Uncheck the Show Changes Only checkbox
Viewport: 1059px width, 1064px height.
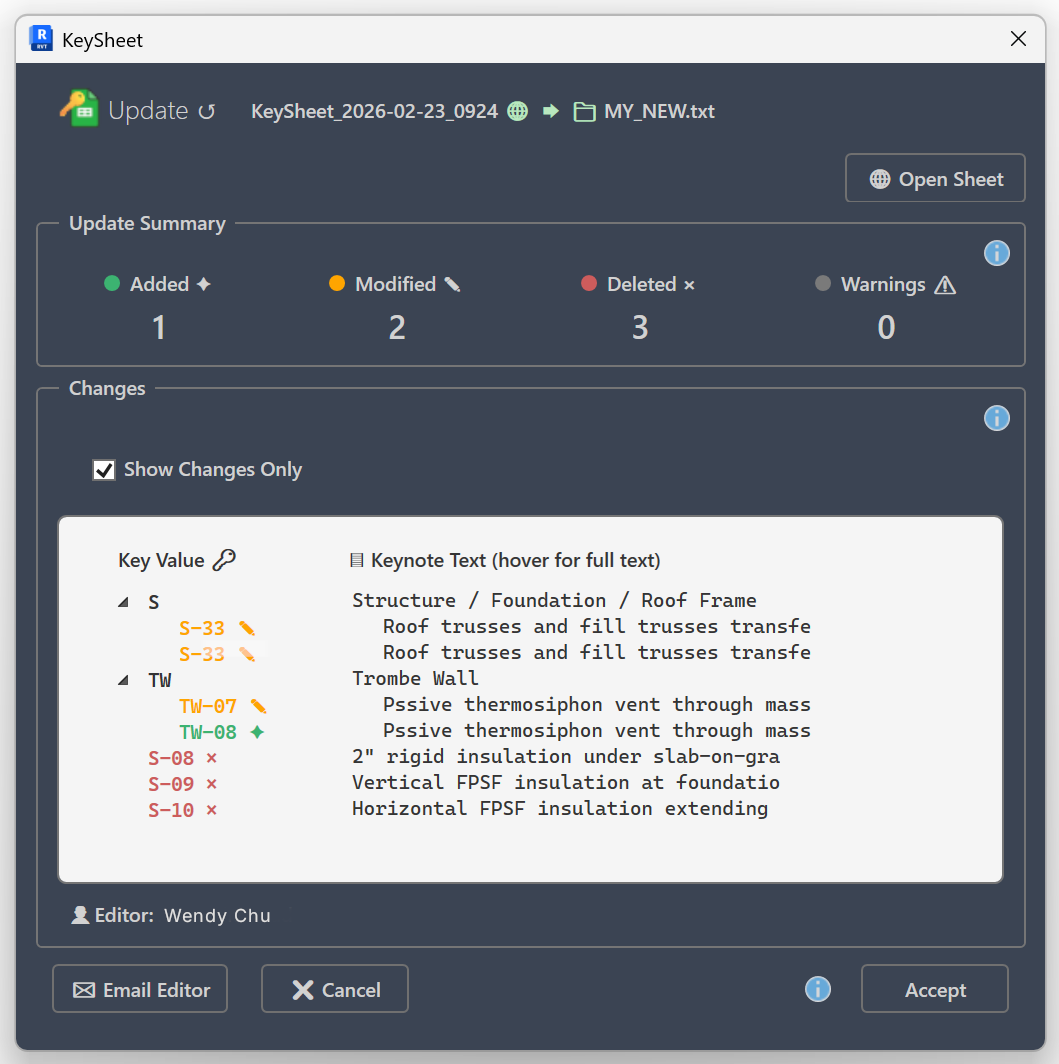click(x=104, y=470)
